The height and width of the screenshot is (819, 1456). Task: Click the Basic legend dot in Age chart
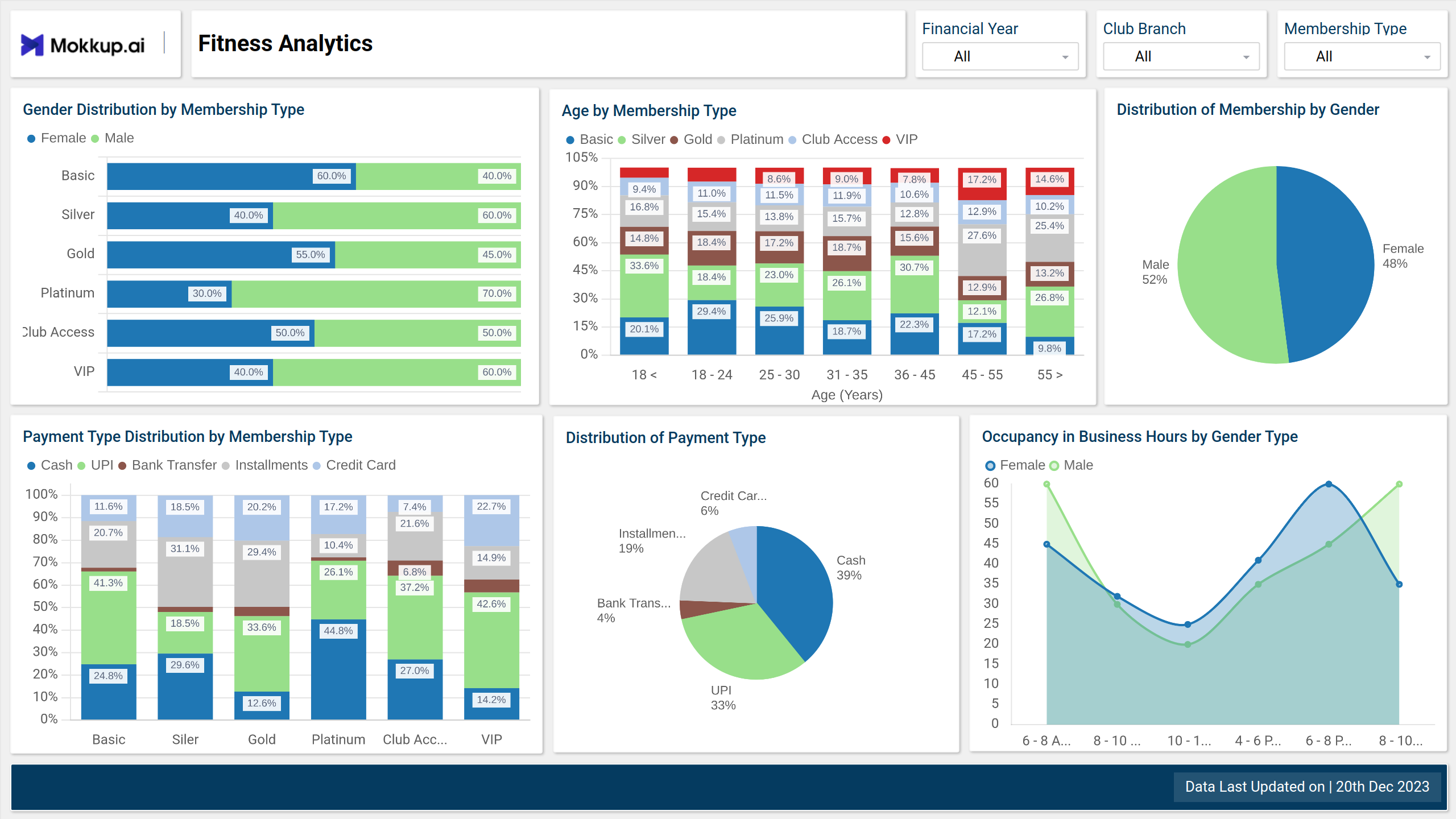570,140
